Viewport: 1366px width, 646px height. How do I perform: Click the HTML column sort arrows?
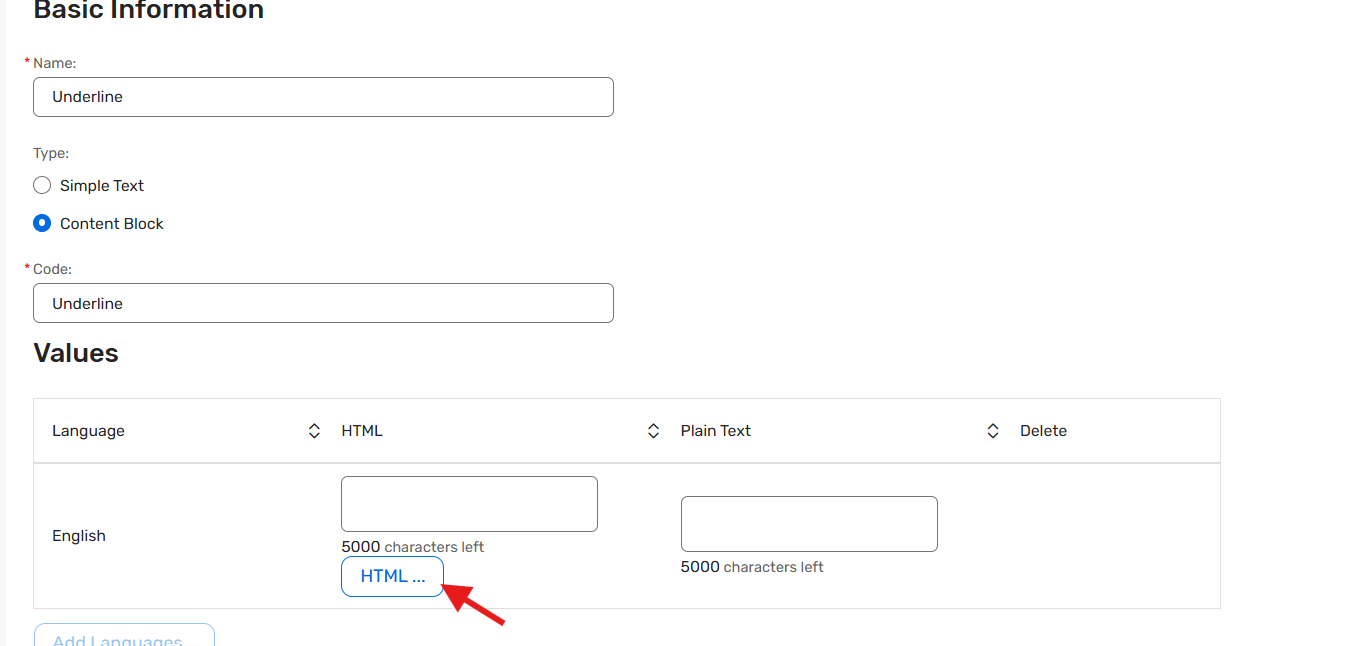click(653, 431)
